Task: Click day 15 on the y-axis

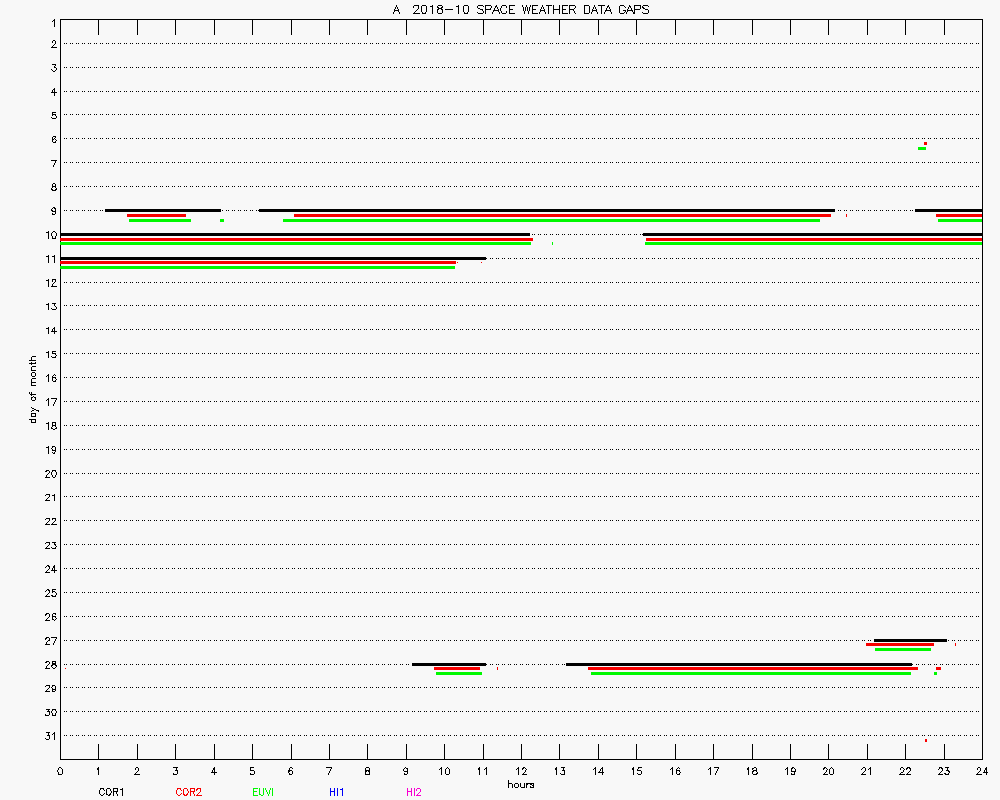Action: tap(49, 354)
